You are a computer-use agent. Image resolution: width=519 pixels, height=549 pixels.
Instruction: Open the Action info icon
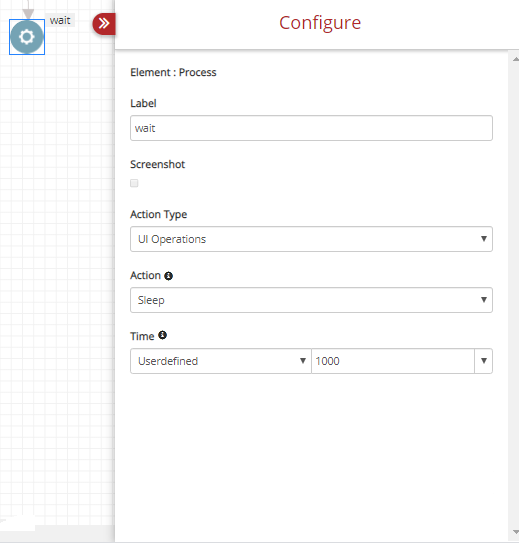[168, 276]
